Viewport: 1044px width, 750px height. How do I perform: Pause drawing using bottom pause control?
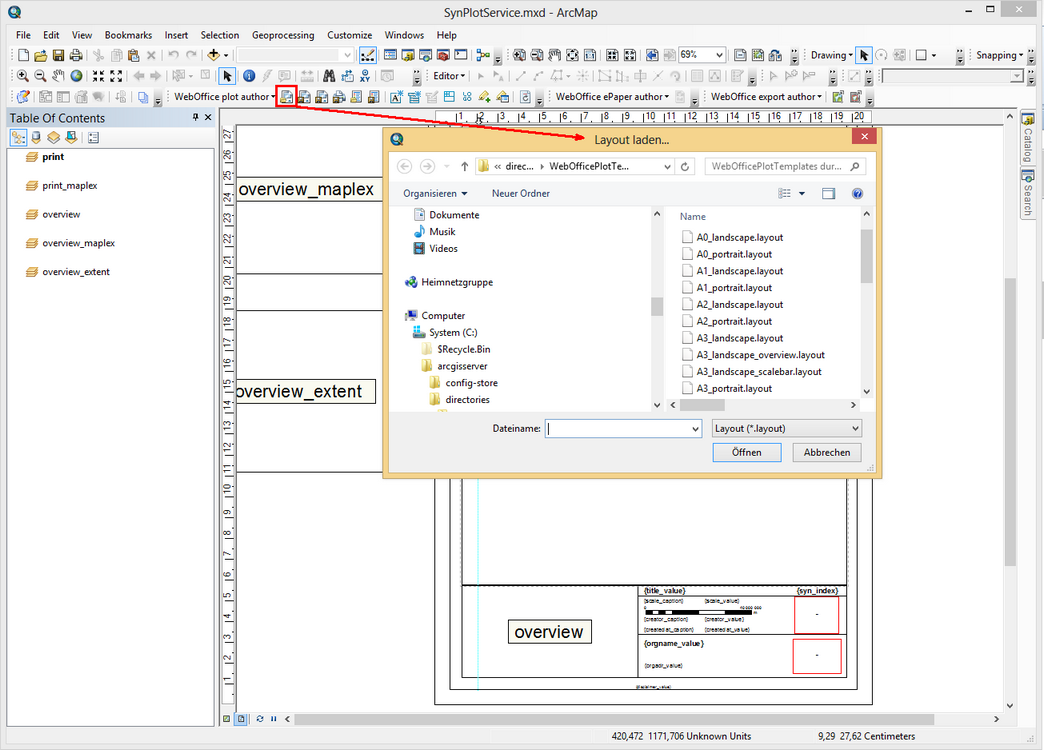click(x=274, y=719)
